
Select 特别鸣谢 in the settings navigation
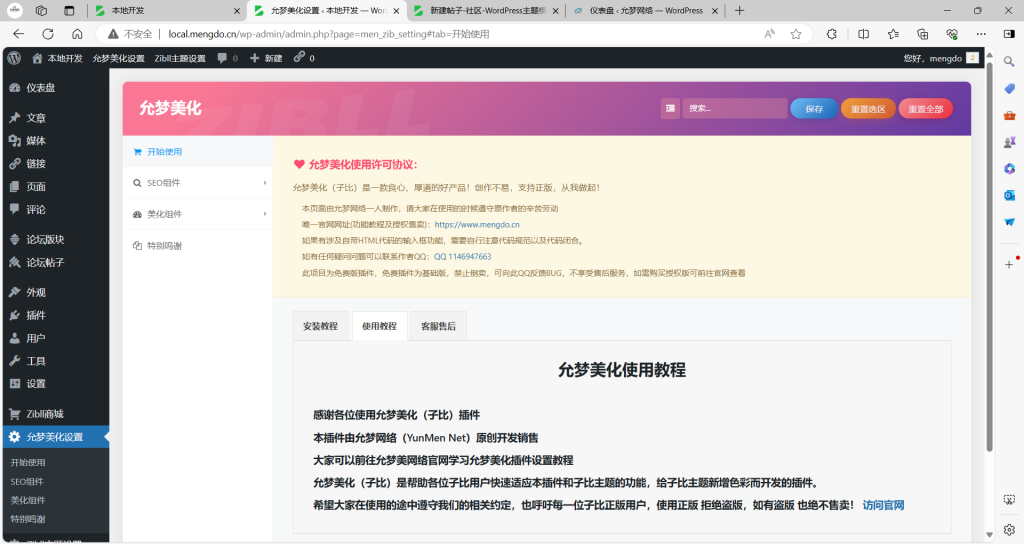(x=164, y=246)
